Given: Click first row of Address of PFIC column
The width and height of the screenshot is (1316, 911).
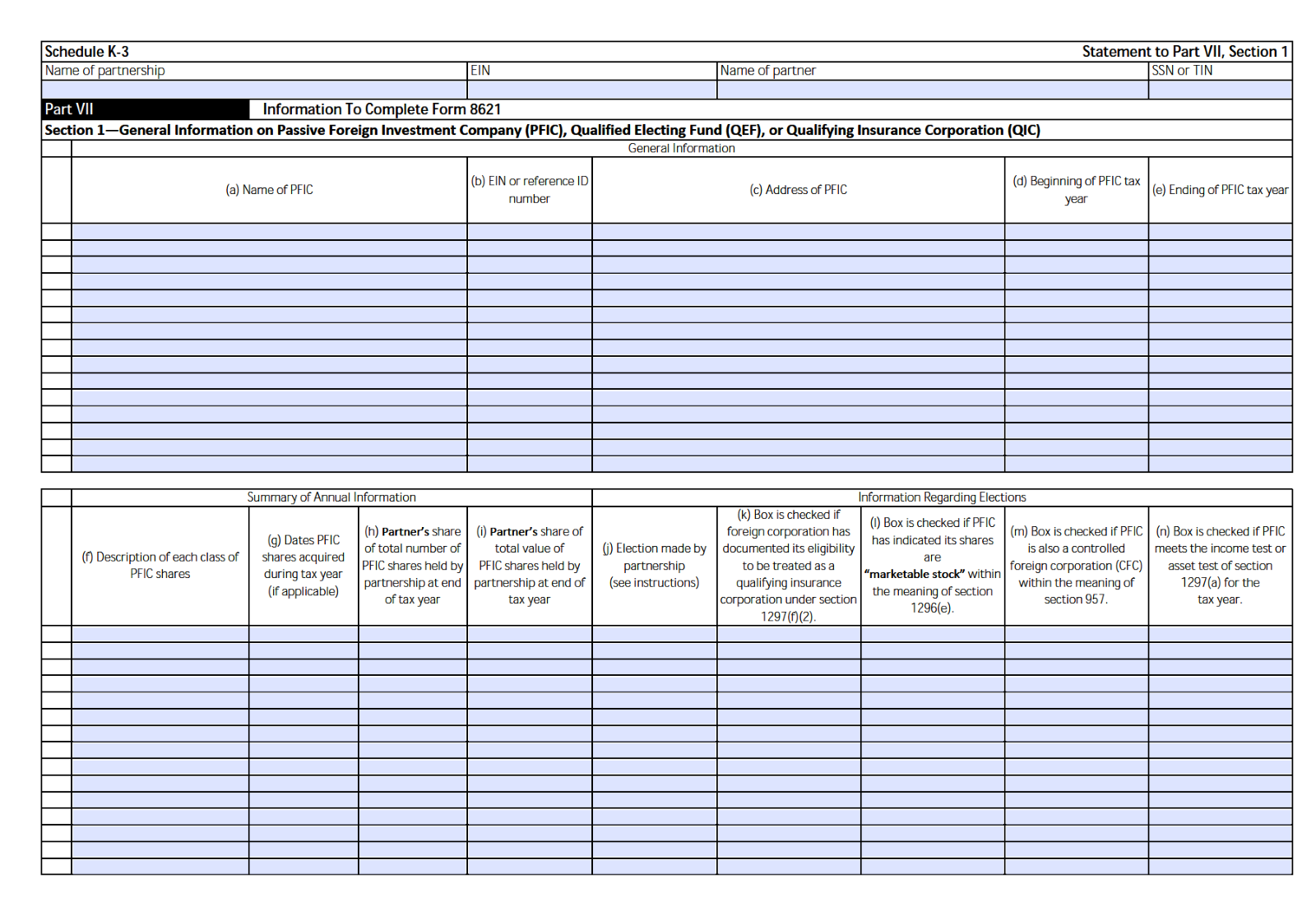Looking at the screenshot, I should coord(798,232).
